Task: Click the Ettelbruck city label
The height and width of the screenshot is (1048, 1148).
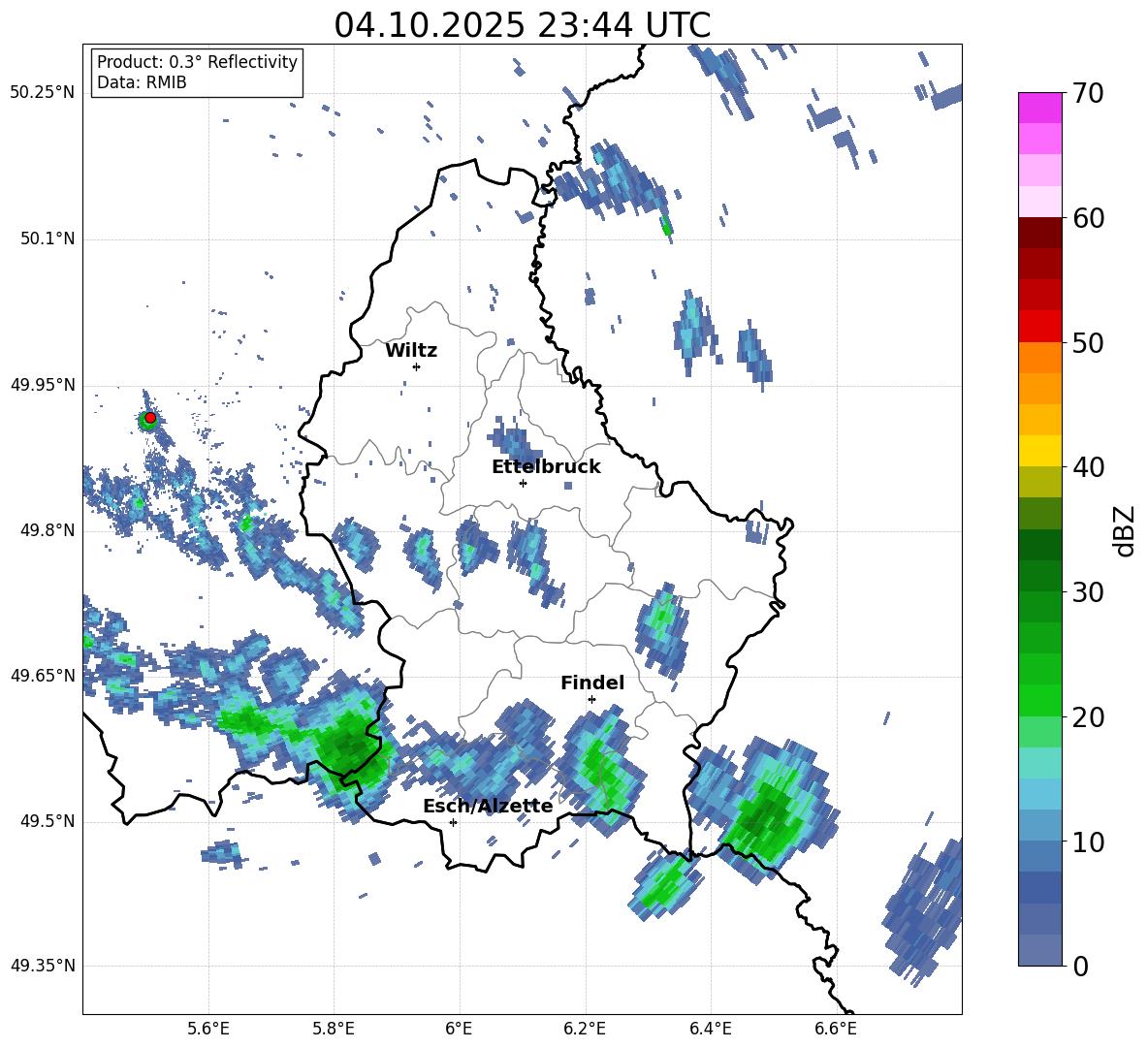Action: point(546,467)
